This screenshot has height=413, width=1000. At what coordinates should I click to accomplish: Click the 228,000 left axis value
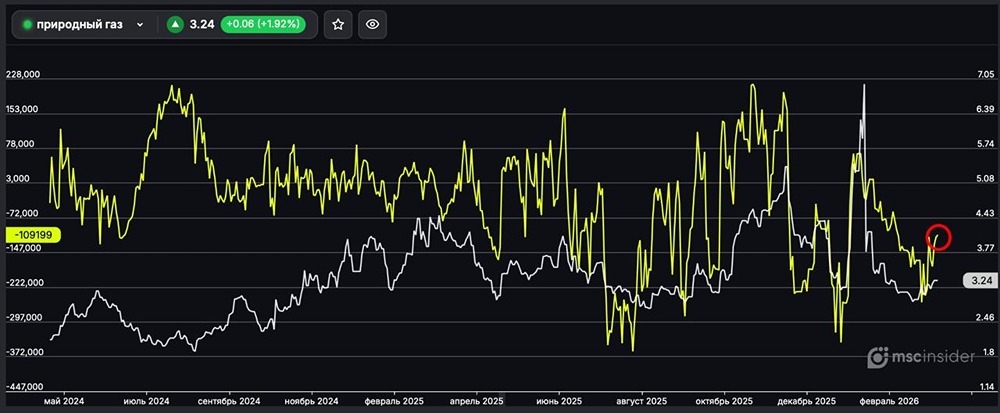[23, 75]
